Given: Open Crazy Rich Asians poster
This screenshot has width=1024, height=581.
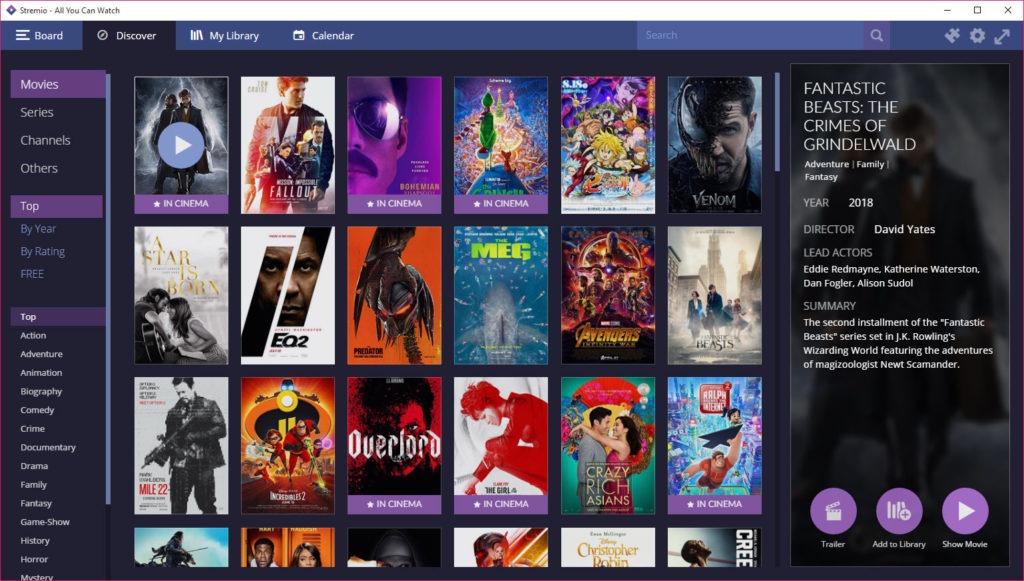Looking at the screenshot, I should point(608,445).
